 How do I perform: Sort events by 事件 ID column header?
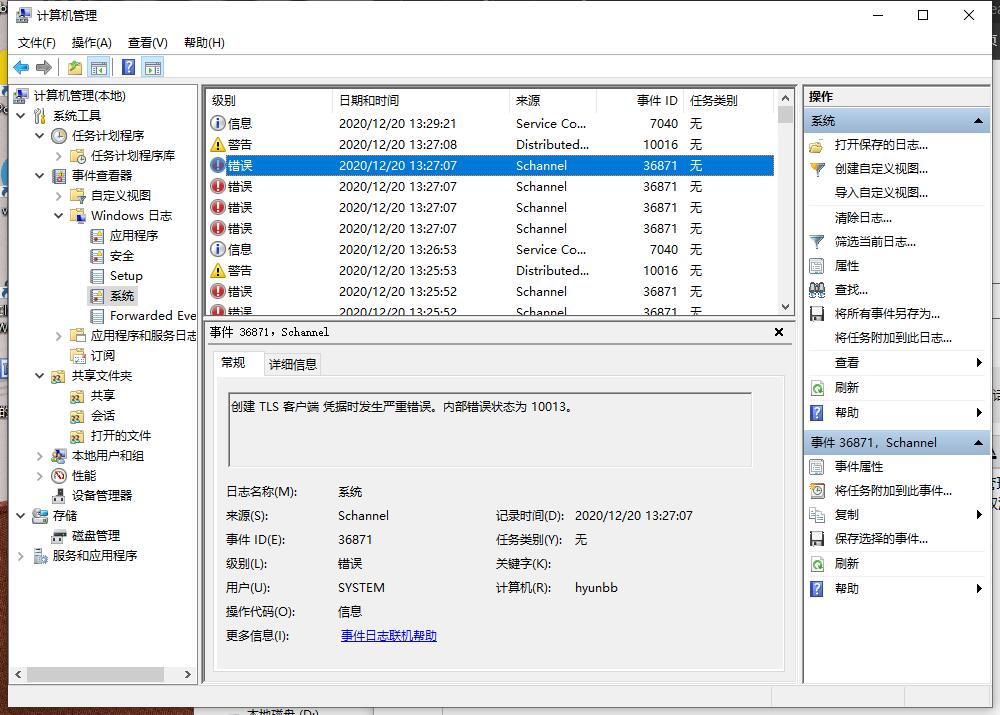click(640, 101)
